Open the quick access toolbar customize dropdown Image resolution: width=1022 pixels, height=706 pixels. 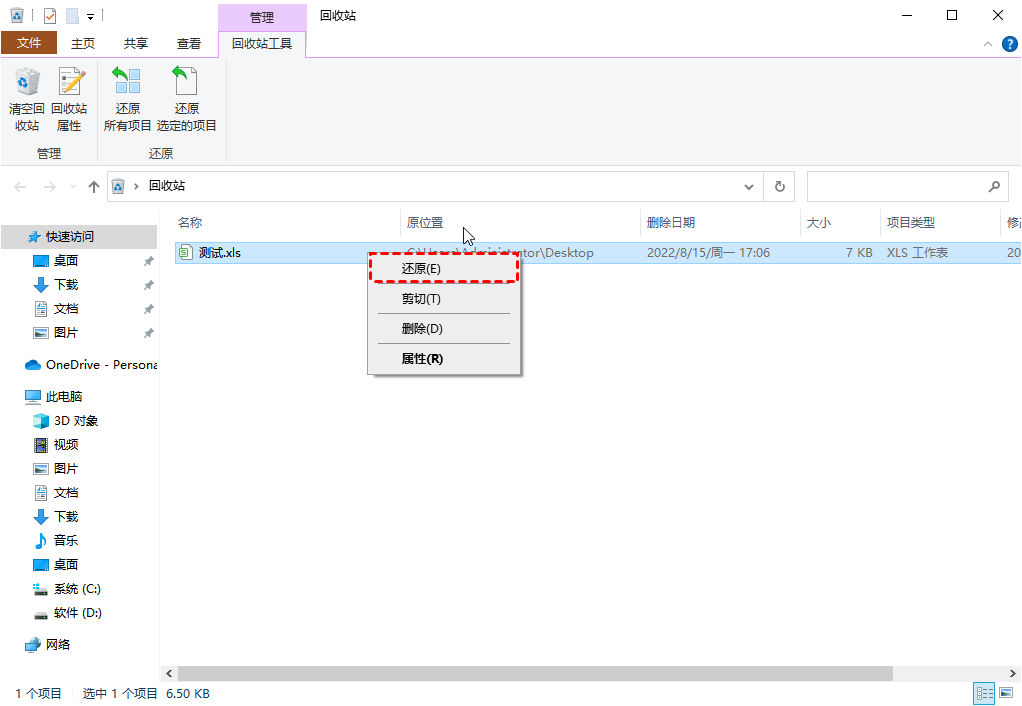coord(91,16)
